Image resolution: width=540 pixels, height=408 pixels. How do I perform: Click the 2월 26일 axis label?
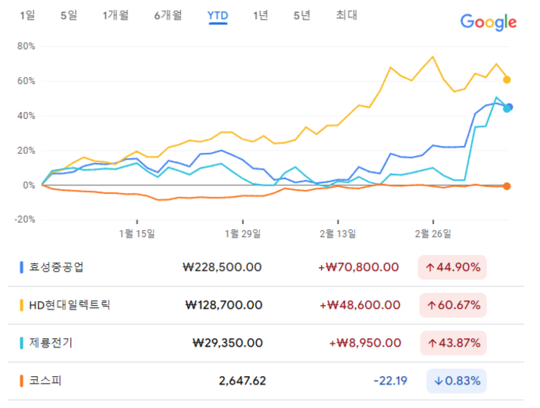tap(433, 234)
